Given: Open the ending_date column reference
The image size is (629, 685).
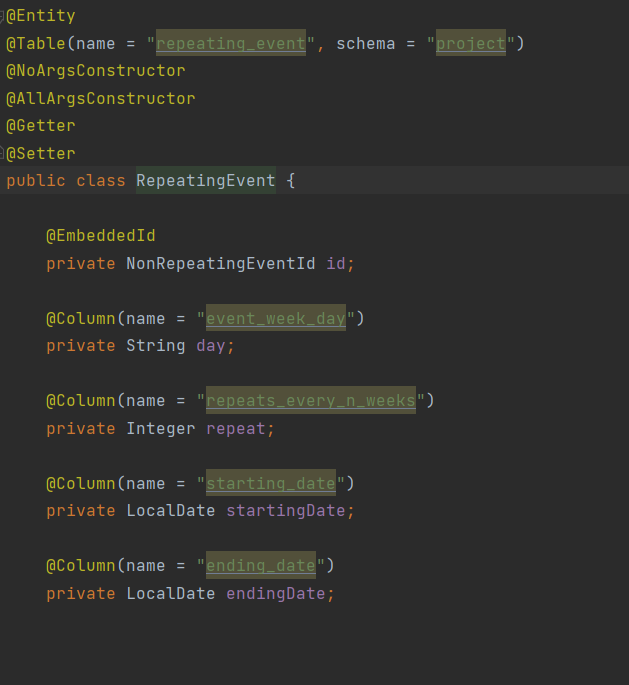Looking at the screenshot, I should coord(260,566).
